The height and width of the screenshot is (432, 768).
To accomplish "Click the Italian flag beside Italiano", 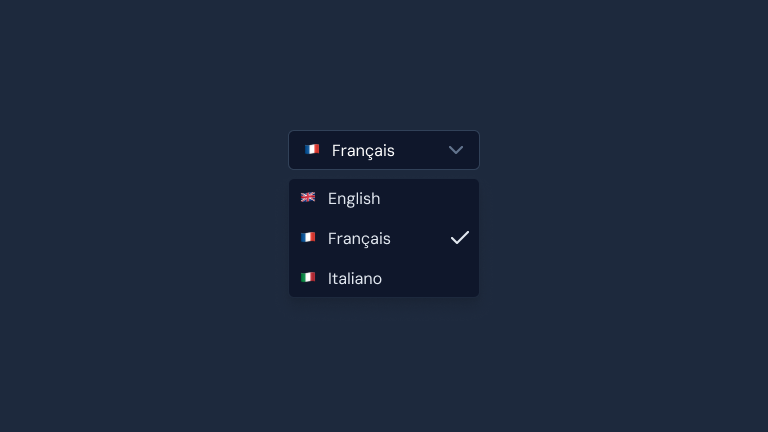I will [308, 278].
